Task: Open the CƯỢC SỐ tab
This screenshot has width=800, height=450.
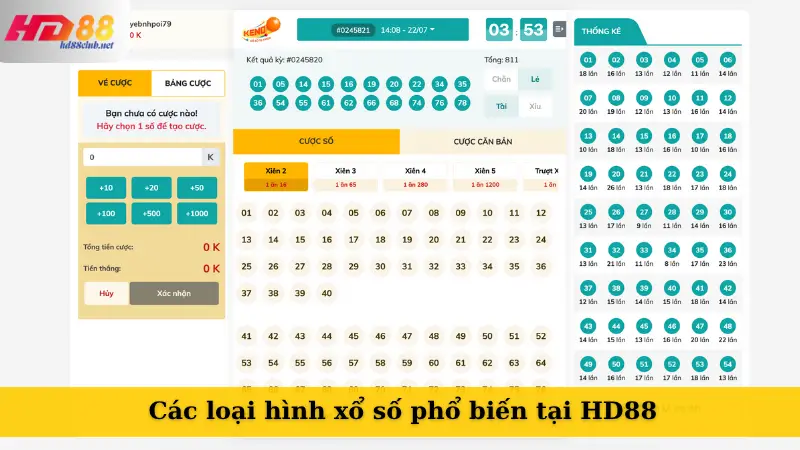Action: [x=316, y=141]
